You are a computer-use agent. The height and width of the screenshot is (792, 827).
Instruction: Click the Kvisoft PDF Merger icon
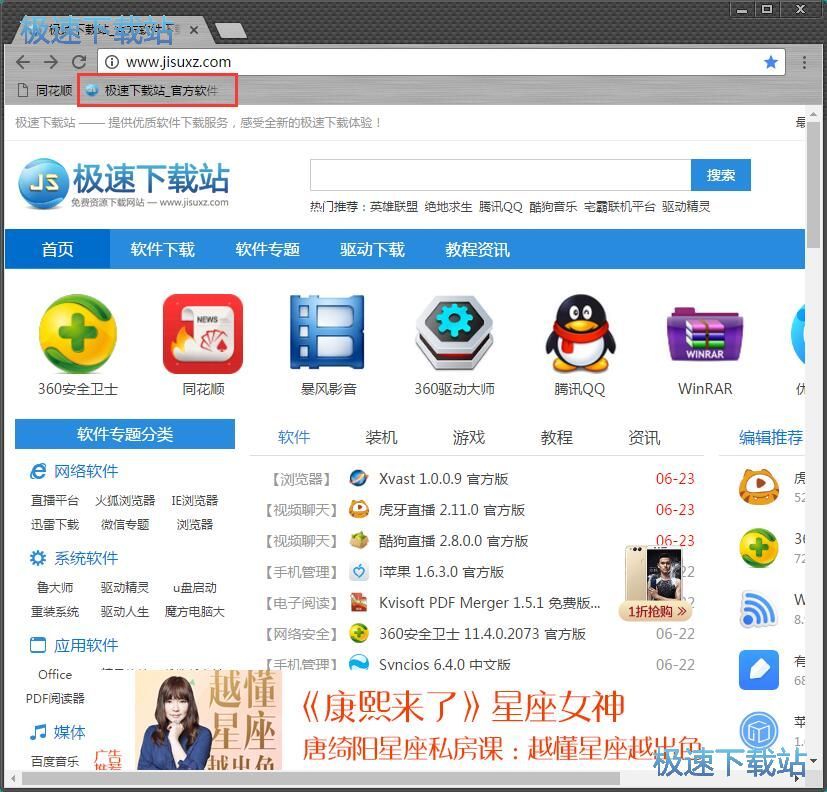(x=359, y=603)
